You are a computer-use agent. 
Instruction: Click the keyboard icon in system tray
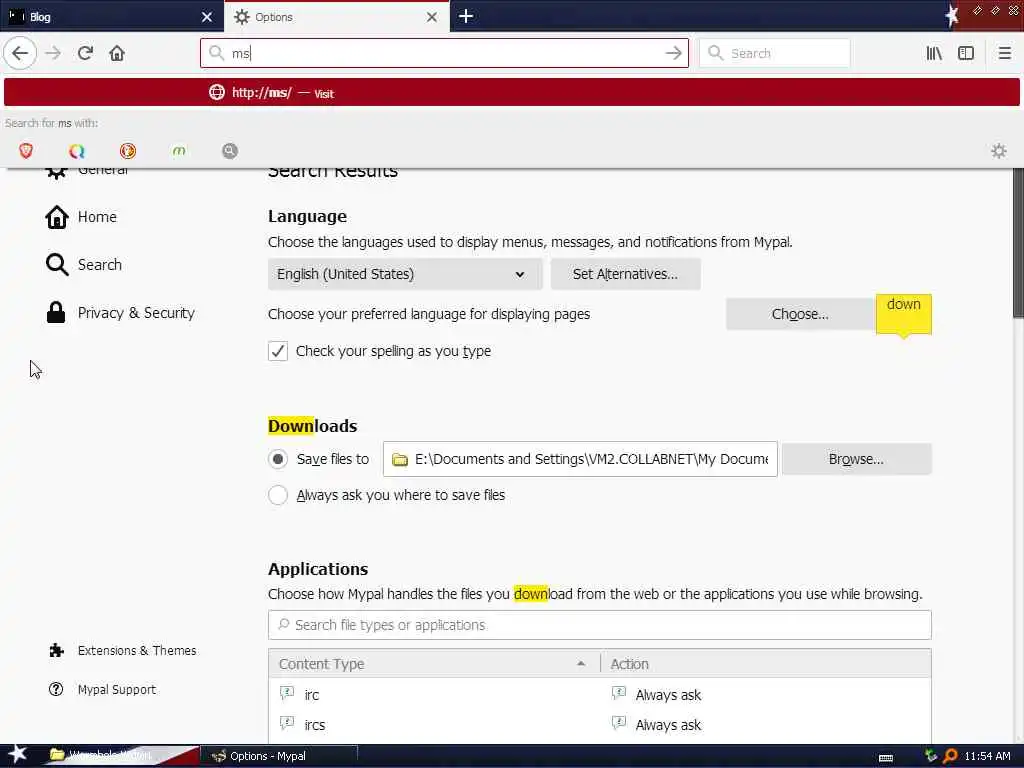[x=886, y=758]
